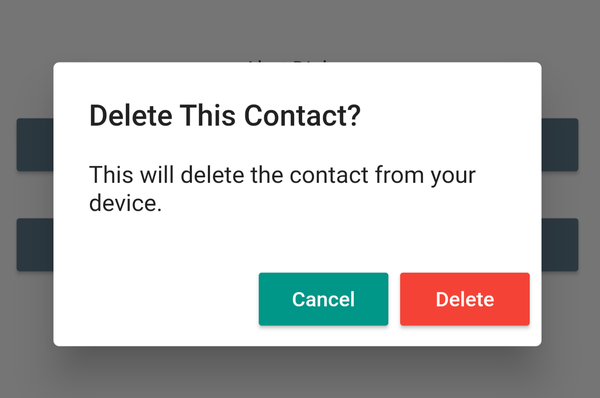
Task: Tap the dimmed backdrop below the dialog
Action: tap(300, 373)
